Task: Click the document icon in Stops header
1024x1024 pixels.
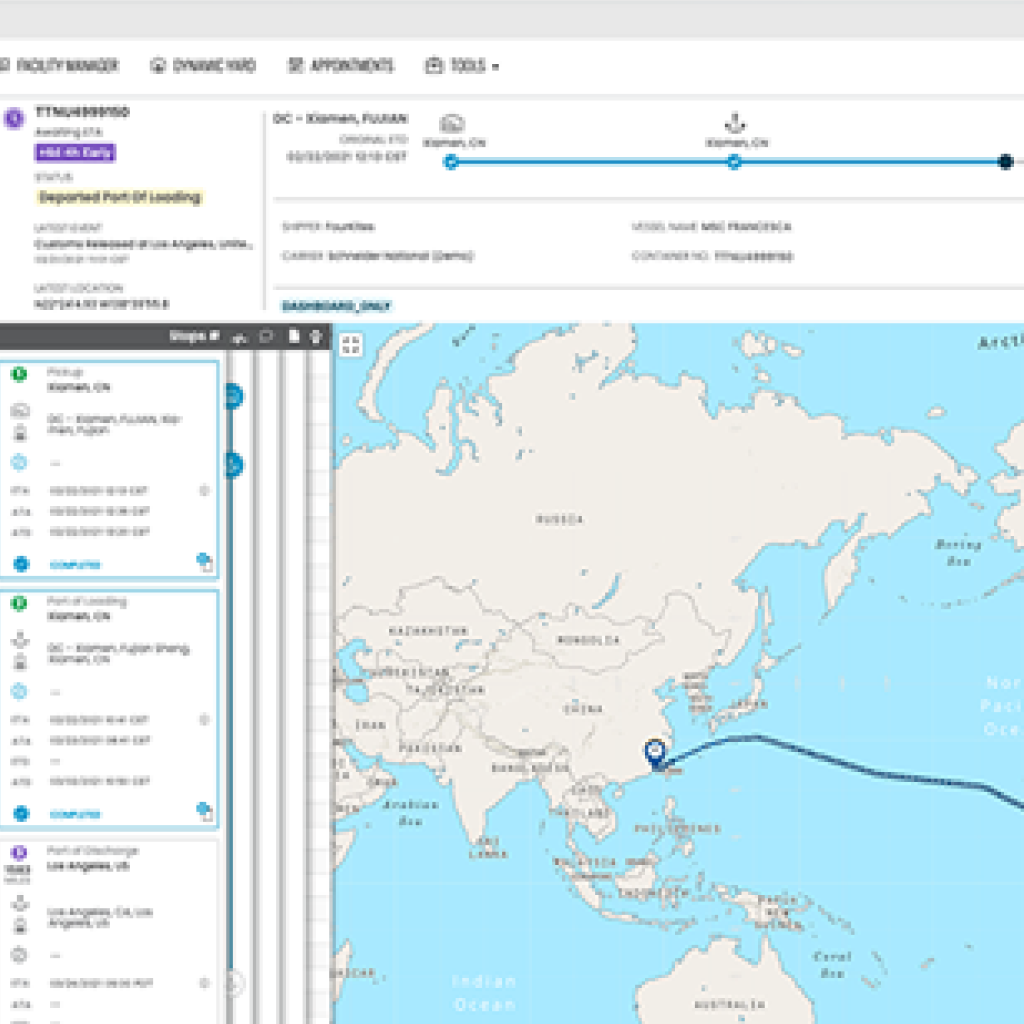Action: [x=292, y=338]
